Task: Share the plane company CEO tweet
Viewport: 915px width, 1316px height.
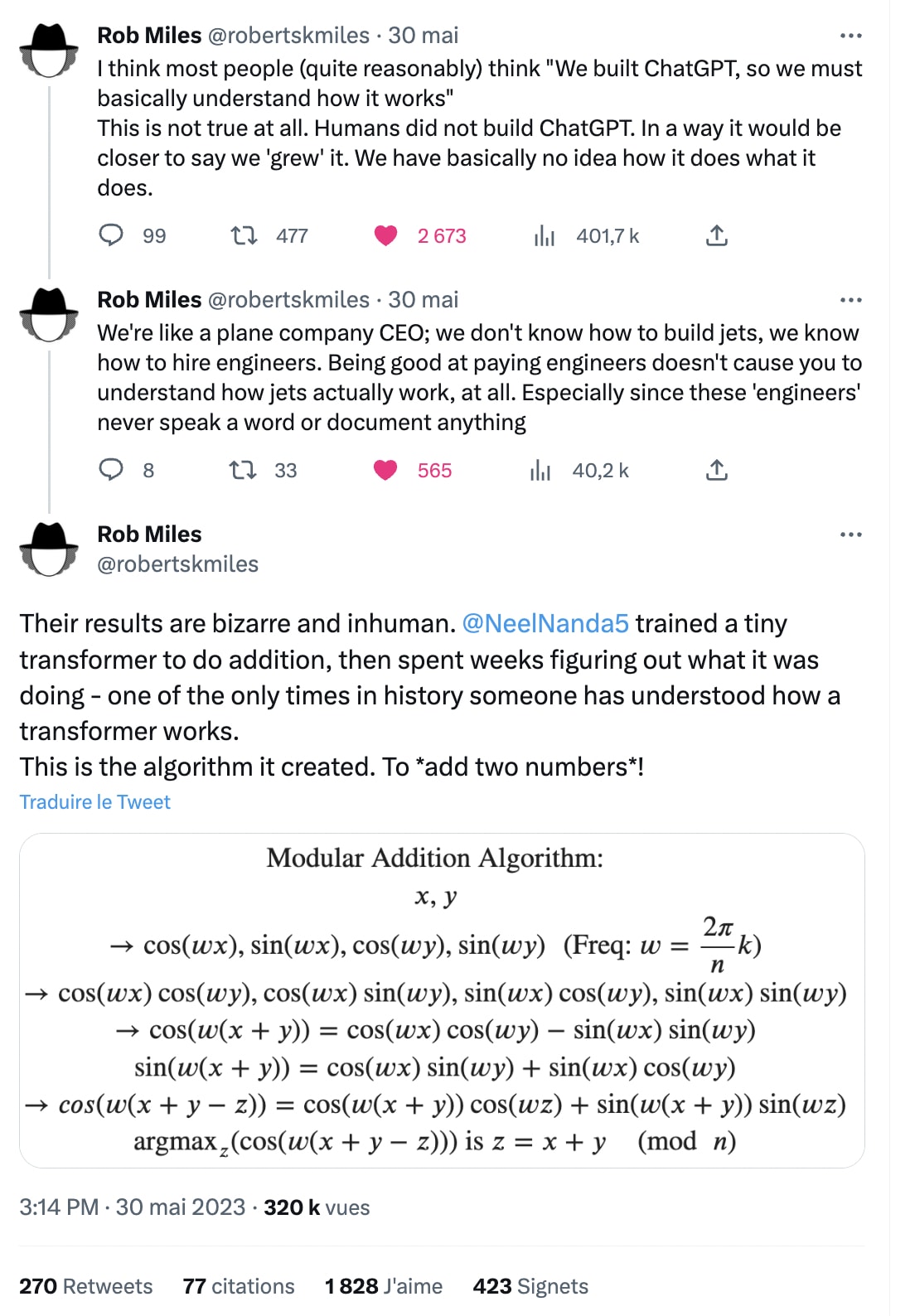Action: pos(717,470)
